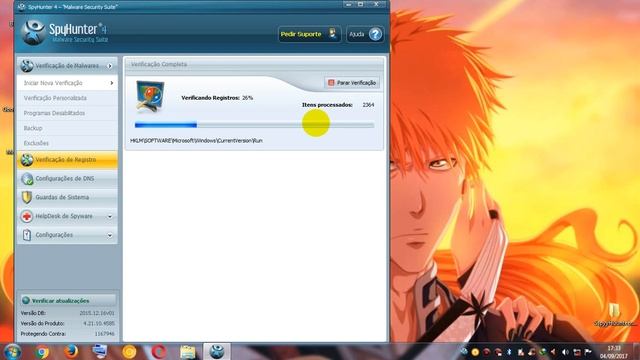The height and width of the screenshot is (360, 640).
Task: Click the Guardas de Sistema shield icon
Action: 27,198
